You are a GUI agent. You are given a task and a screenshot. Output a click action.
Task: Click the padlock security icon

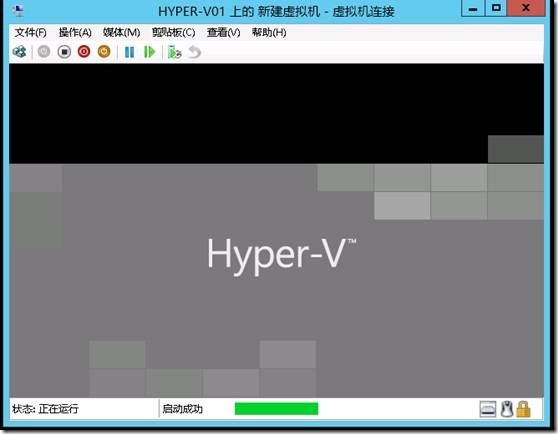(x=523, y=409)
